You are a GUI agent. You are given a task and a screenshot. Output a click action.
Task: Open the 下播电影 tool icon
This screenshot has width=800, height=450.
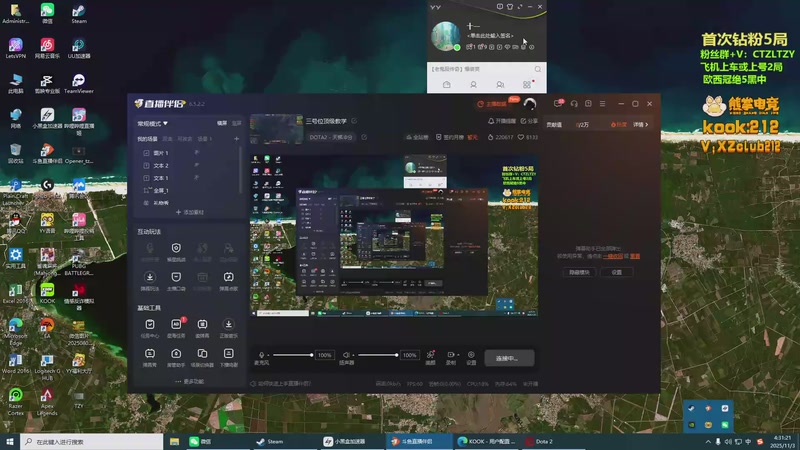pos(229,357)
